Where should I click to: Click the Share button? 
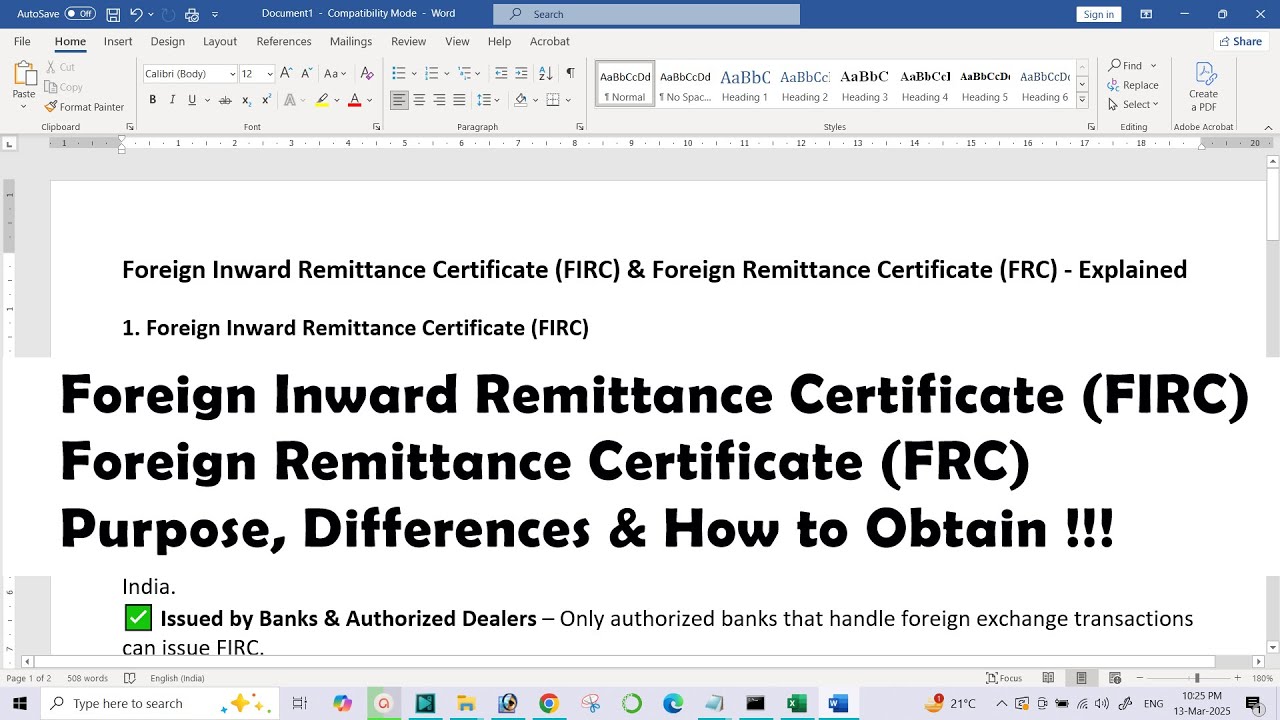tap(1240, 41)
